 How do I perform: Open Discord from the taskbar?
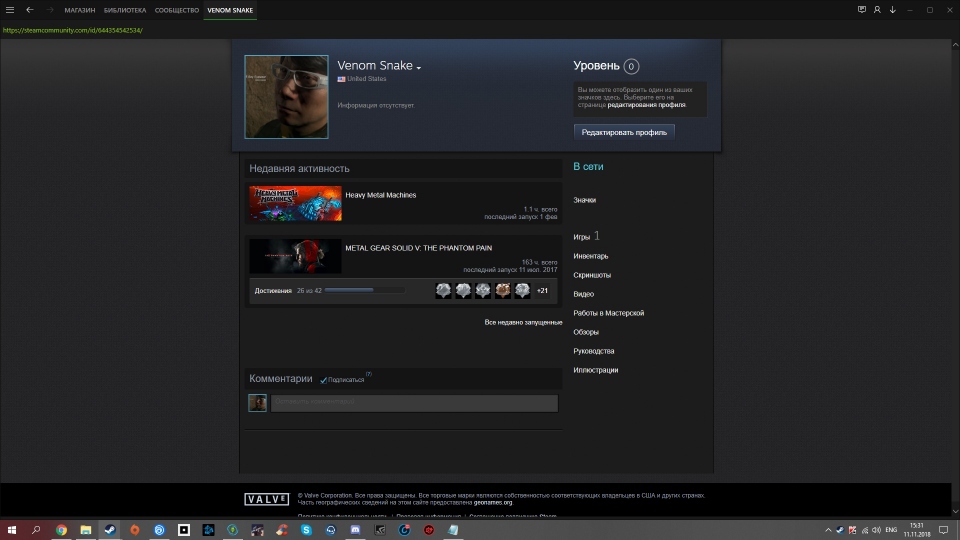(x=355, y=530)
